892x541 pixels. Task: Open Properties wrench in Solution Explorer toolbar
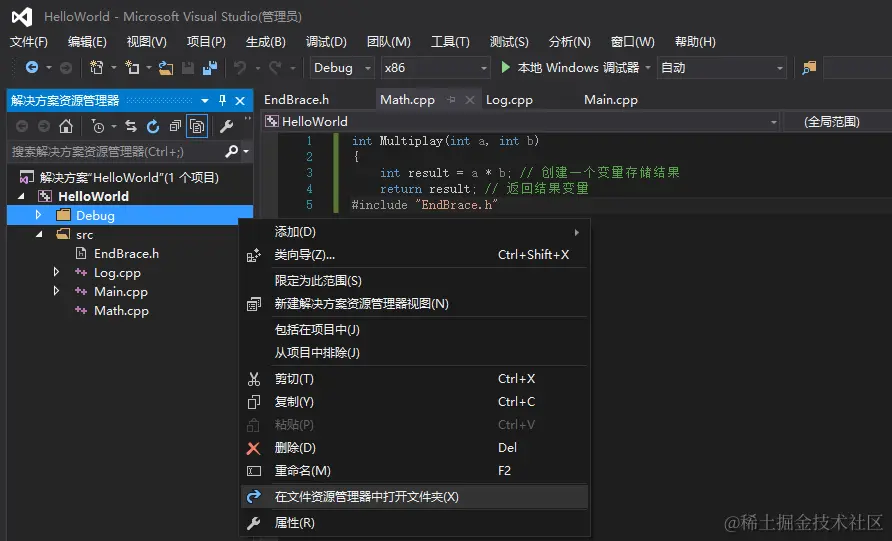(x=226, y=126)
